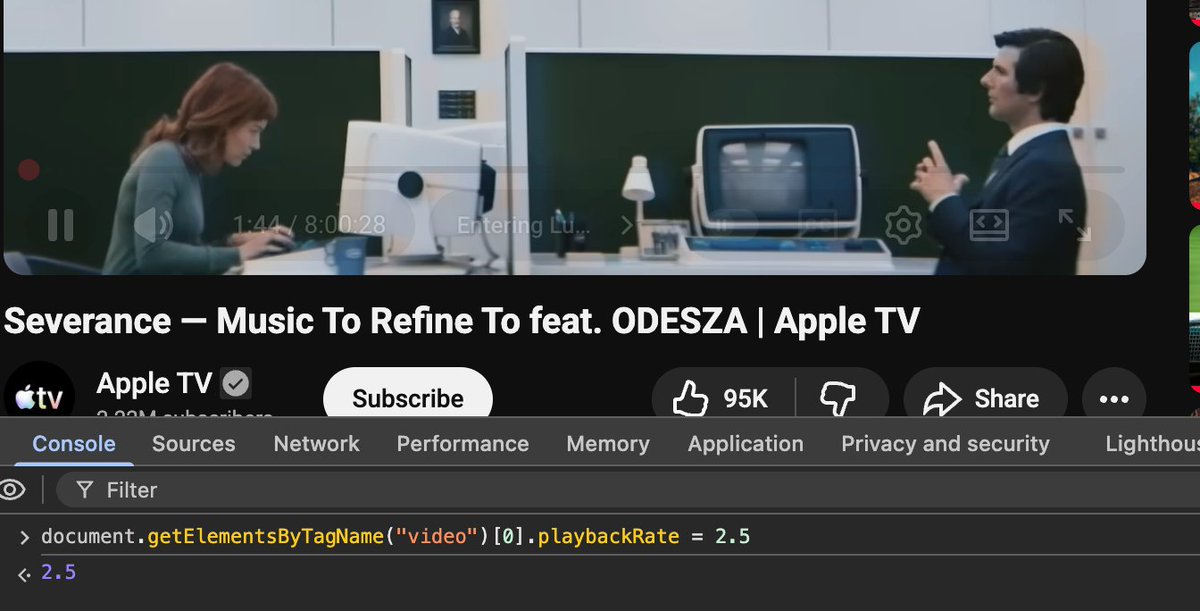
Task: Switch to the Application tab
Action: tap(746, 444)
